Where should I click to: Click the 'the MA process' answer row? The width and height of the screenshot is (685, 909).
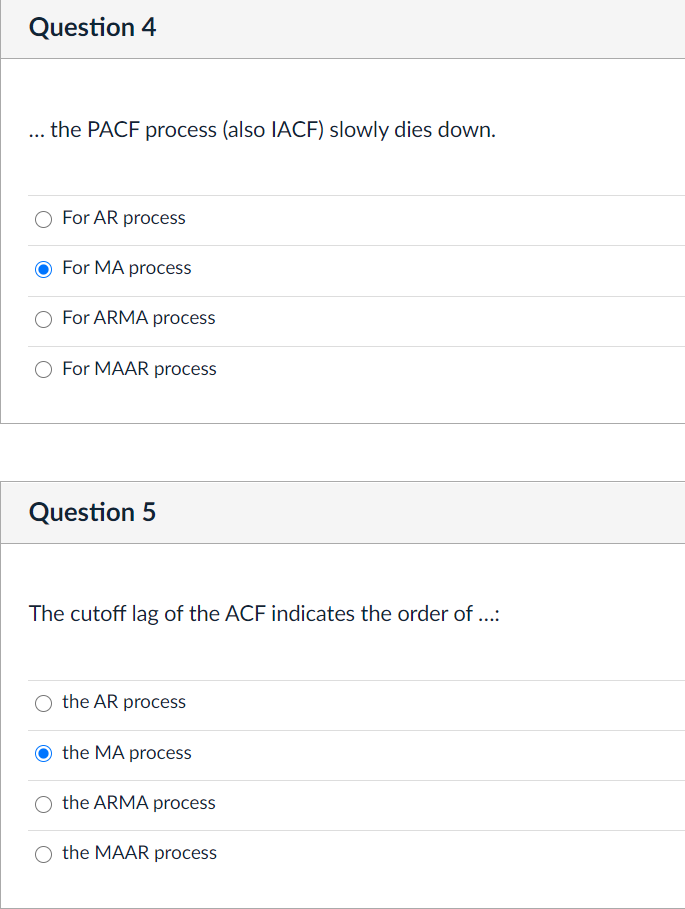(126, 753)
